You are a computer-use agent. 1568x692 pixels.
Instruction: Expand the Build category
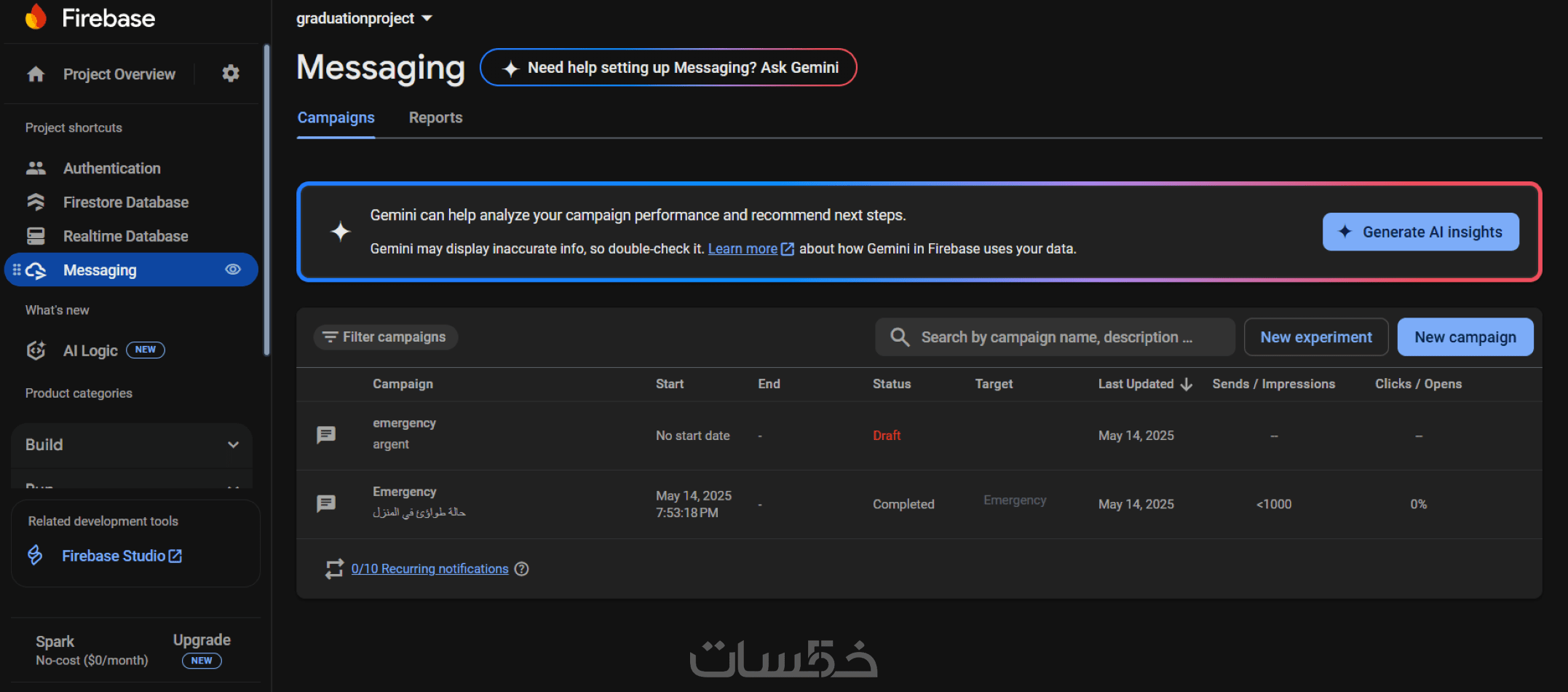click(132, 444)
